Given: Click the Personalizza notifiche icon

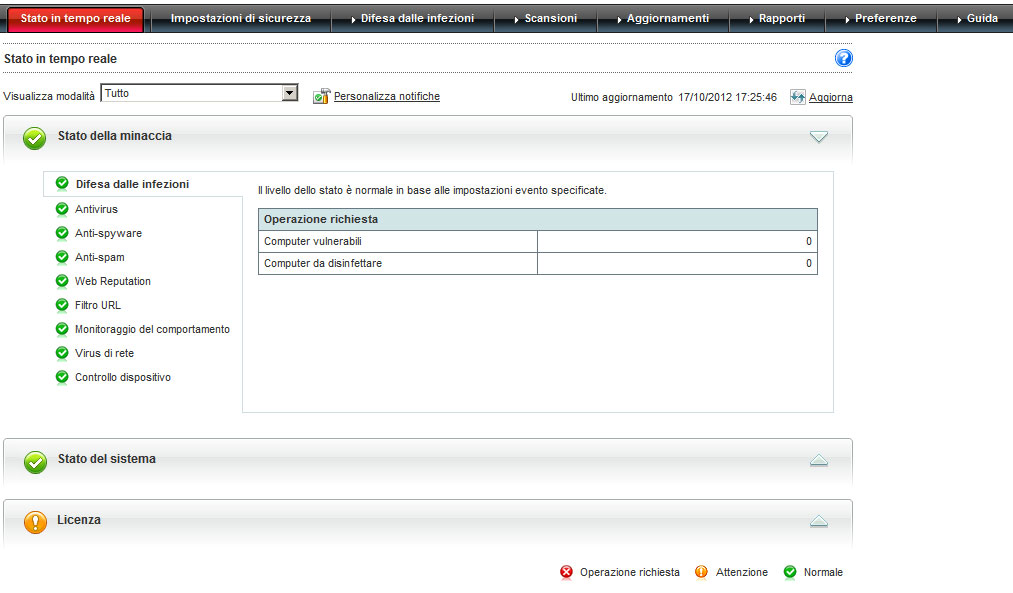Looking at the screenshot, I should click(x=321, y=96).
